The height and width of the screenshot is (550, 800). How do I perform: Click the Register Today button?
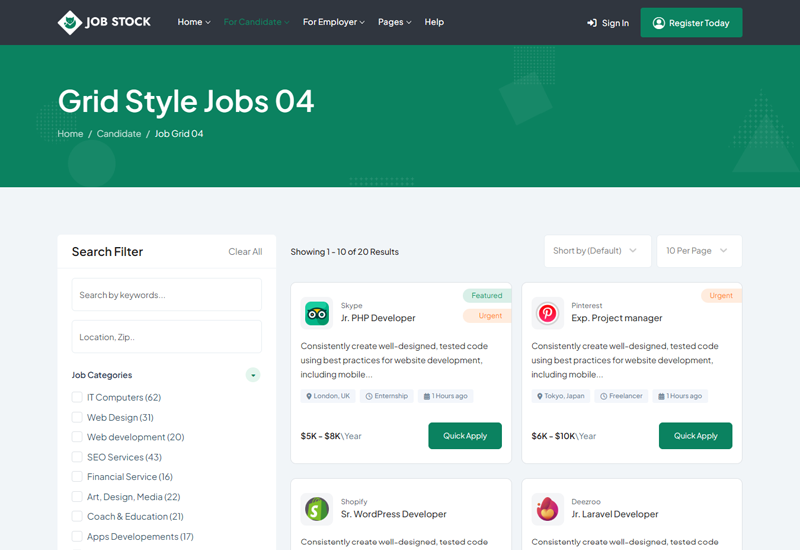[691, 22]
